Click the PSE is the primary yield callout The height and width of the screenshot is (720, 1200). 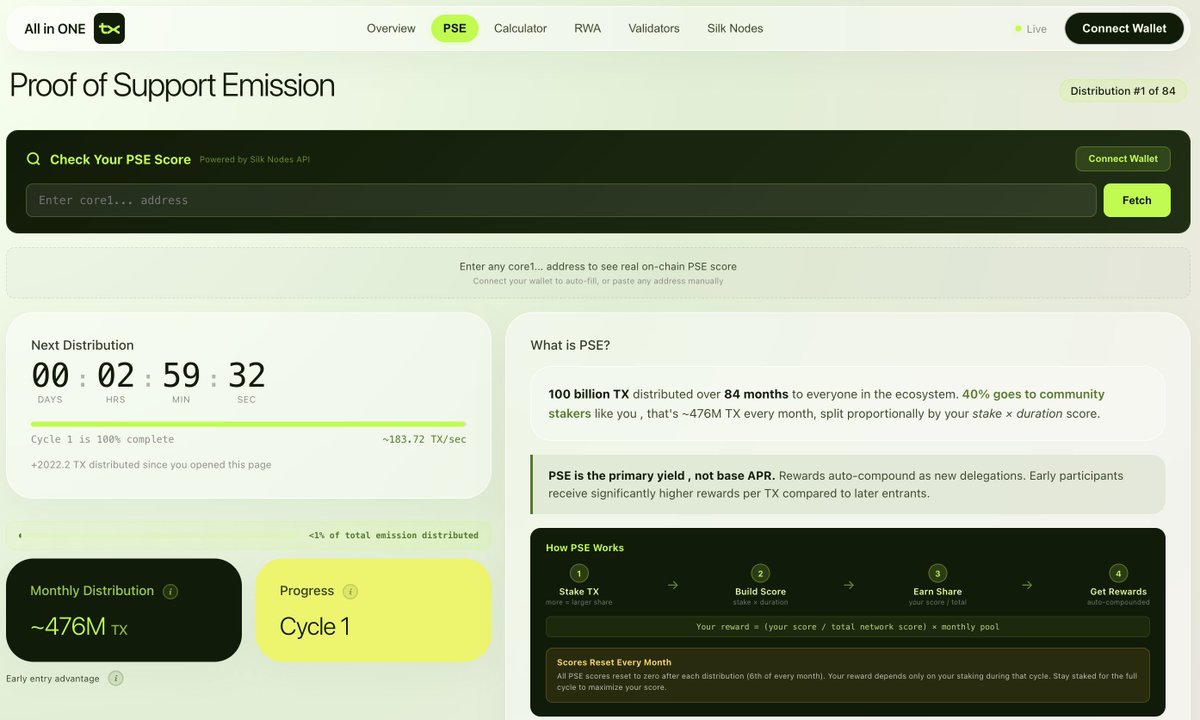(x=848, y=485)
